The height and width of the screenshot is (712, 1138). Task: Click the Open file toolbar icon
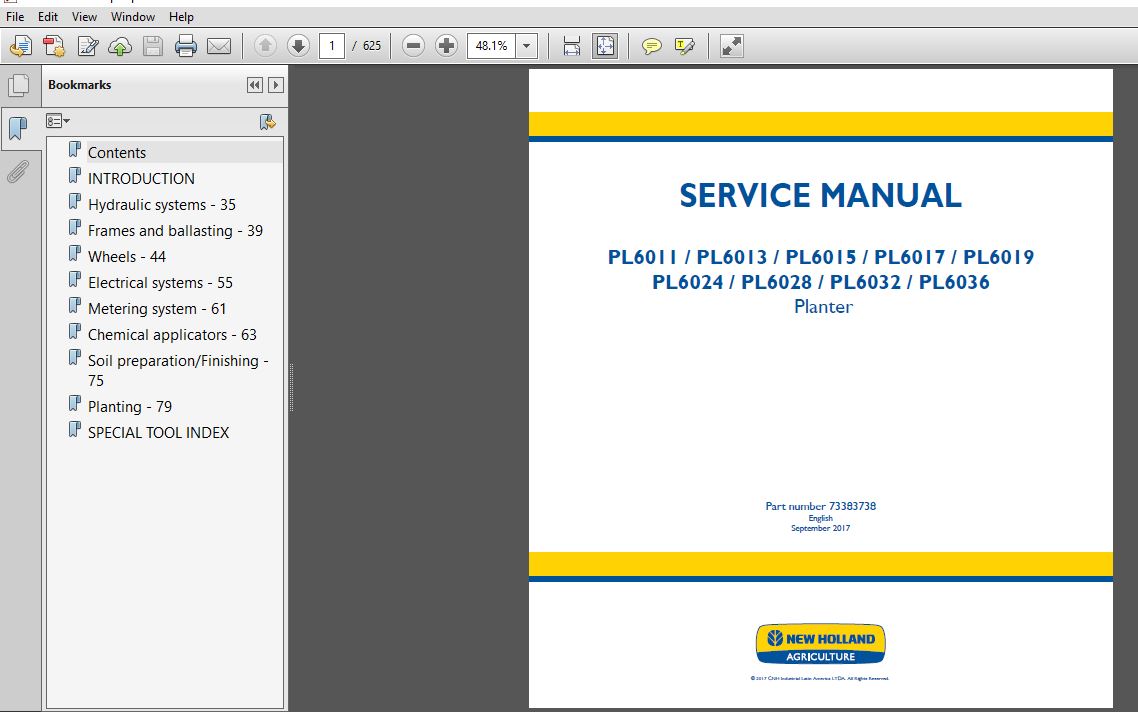[20, 46]
